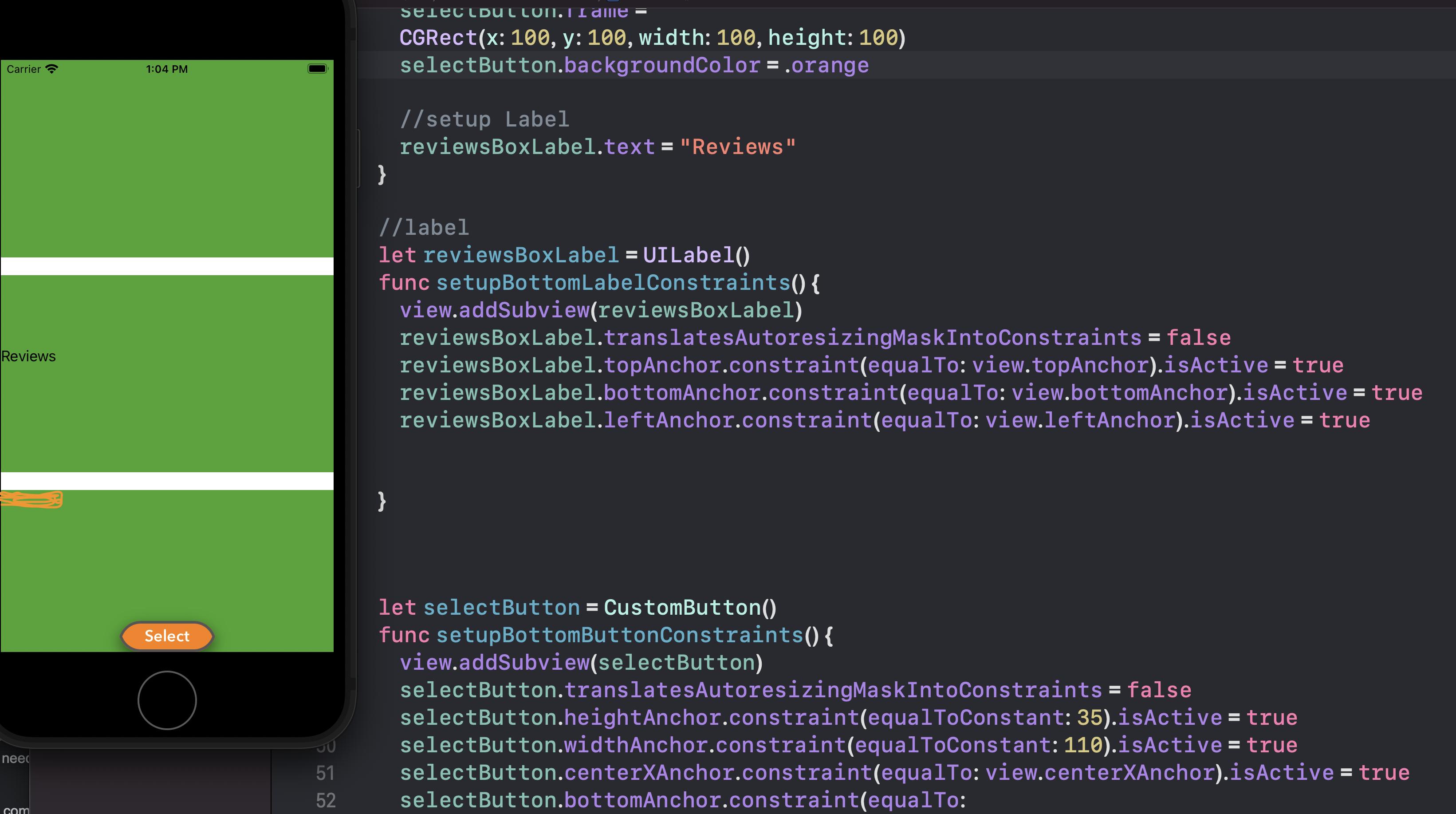Select the Select button in simulator
Viewport: 1456px width, 814px height.
pyautogui.click(x=167, y=636)
